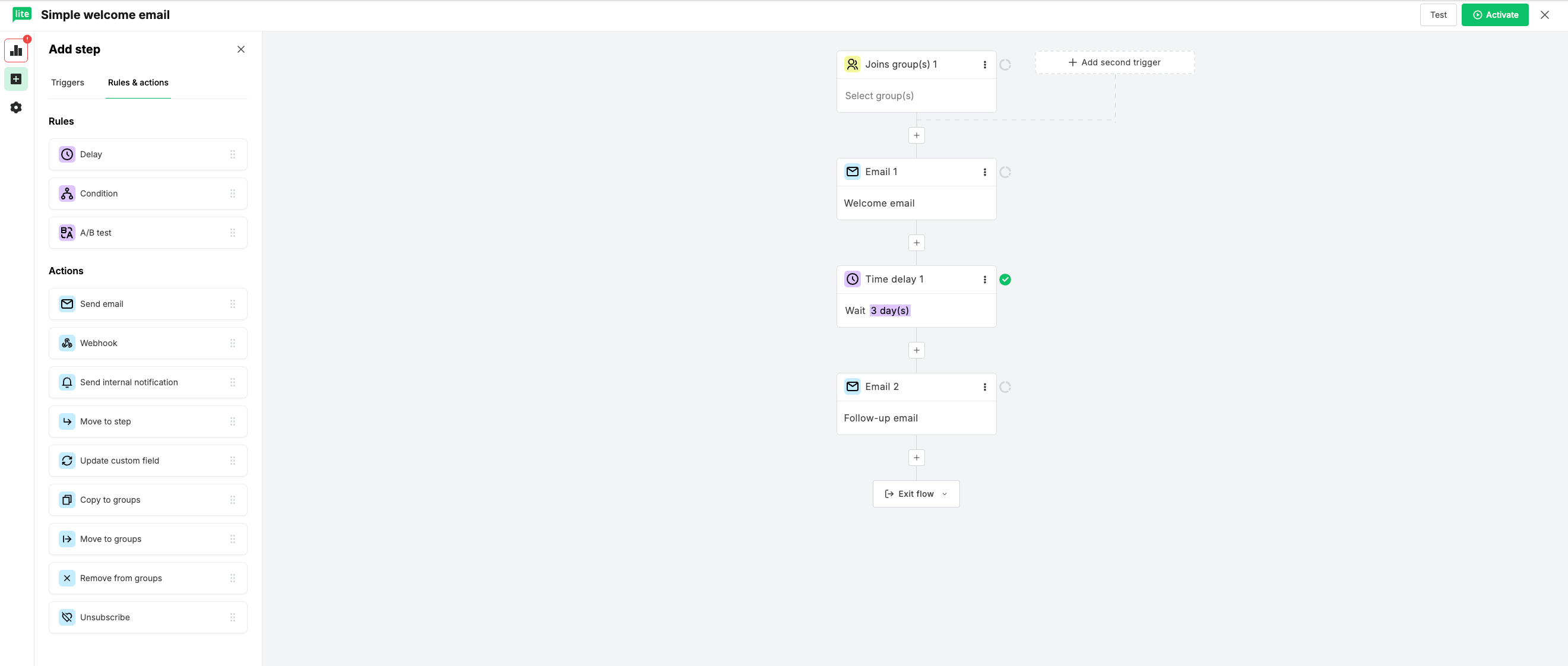Add step between Time delay and Email 2
Viewport: 1568px width, 666px height.
coord(916,351)
